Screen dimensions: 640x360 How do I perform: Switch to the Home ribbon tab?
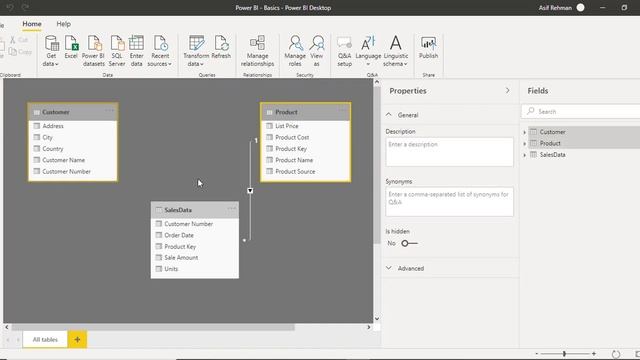32,24
